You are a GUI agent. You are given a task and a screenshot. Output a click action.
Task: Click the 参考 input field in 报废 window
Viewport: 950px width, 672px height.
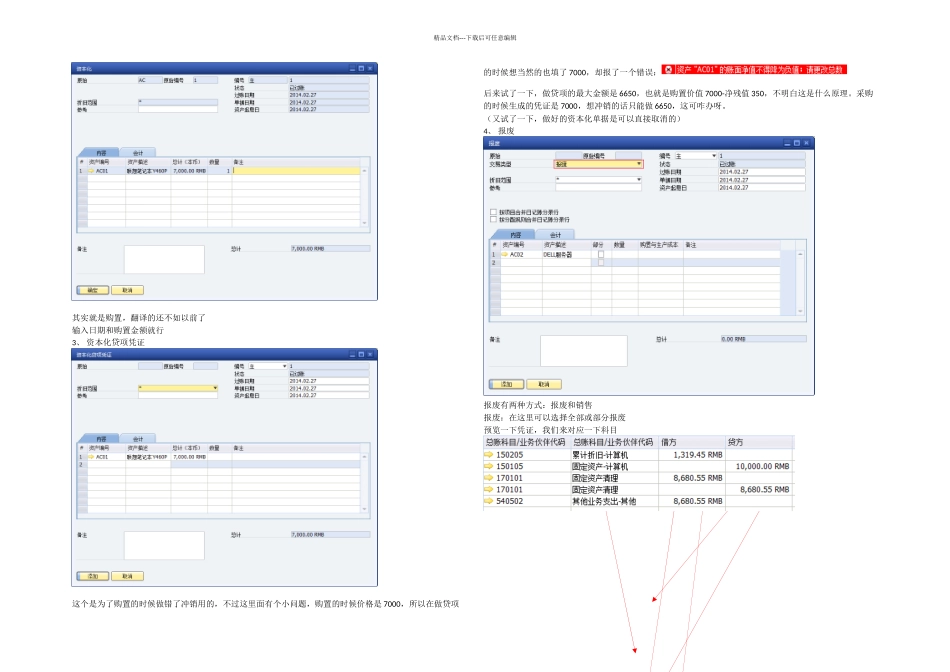coord(598,188)
